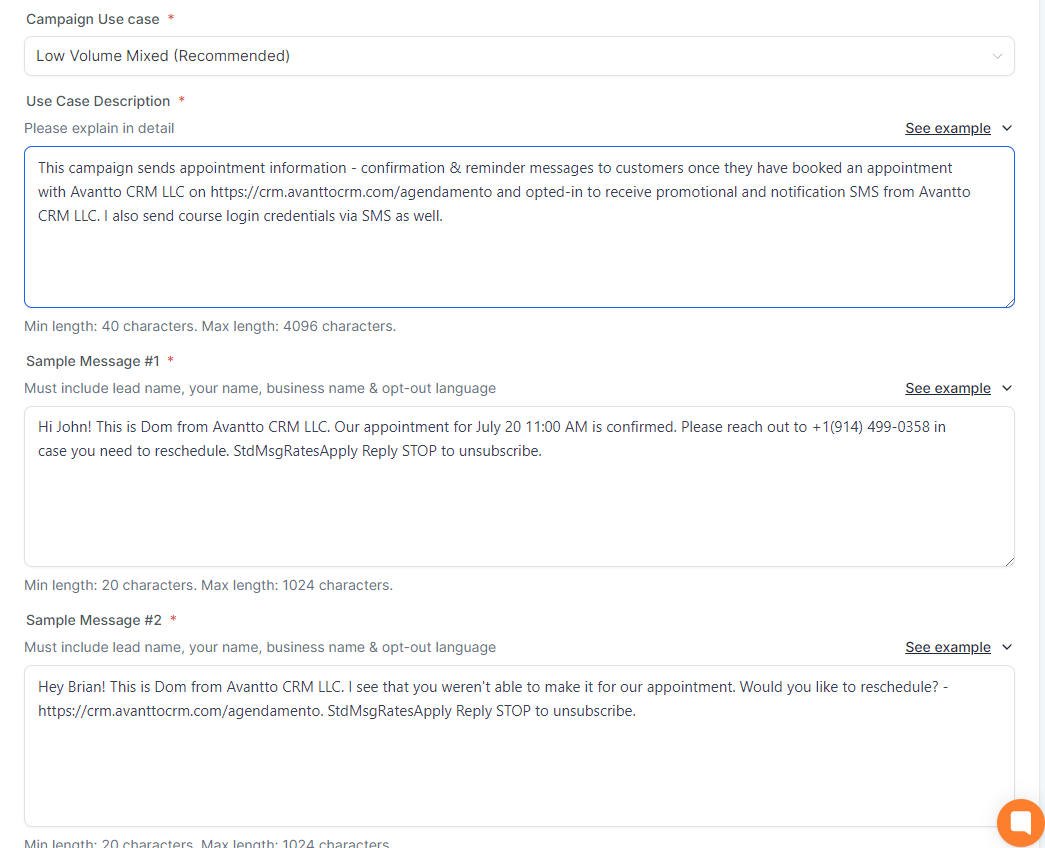Click inside Sample Message #2 text area

point(518,770)
